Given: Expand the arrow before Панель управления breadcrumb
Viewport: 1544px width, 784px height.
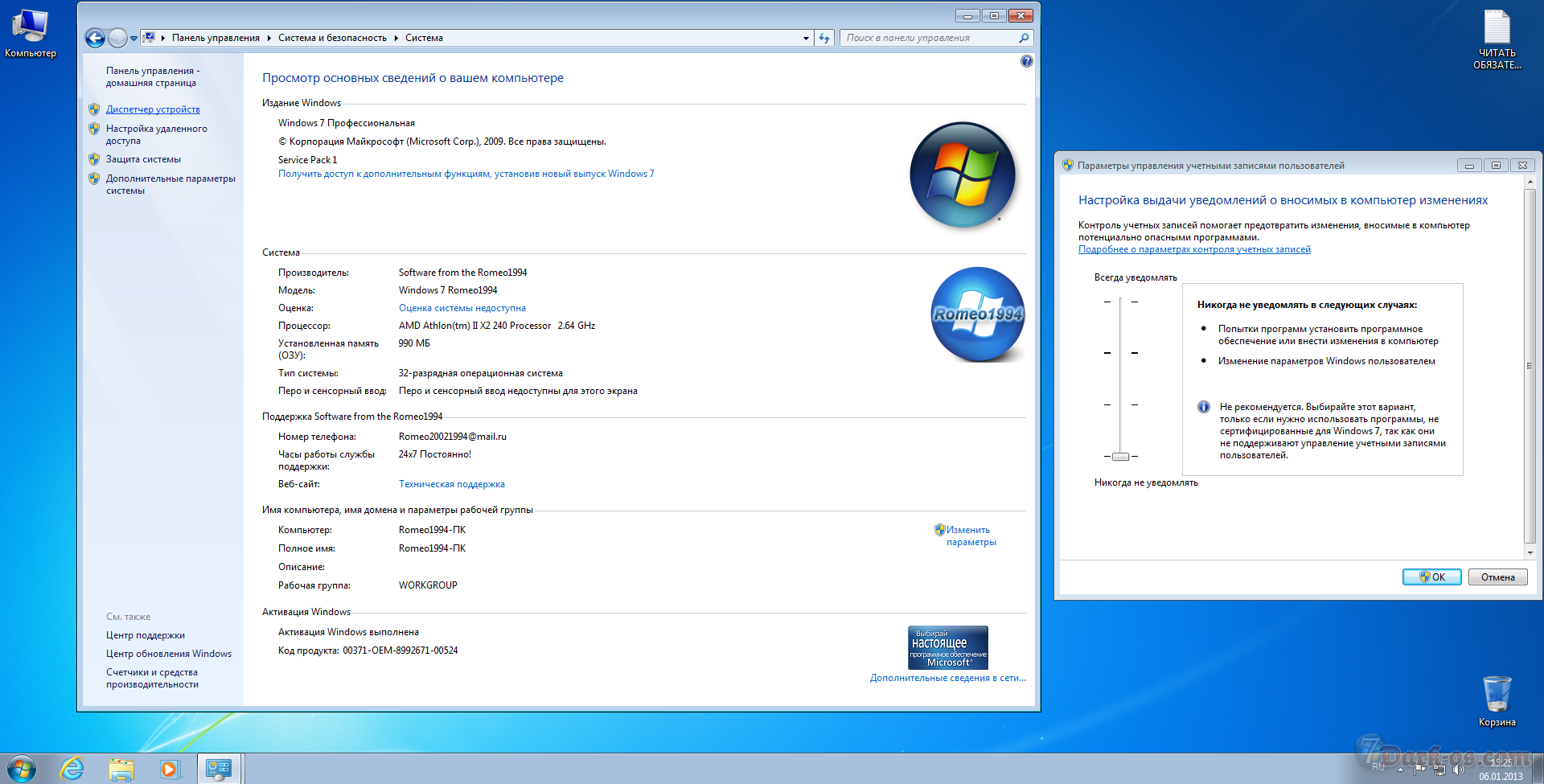Looking at the screenshot, I should click(x=163, y=38).
